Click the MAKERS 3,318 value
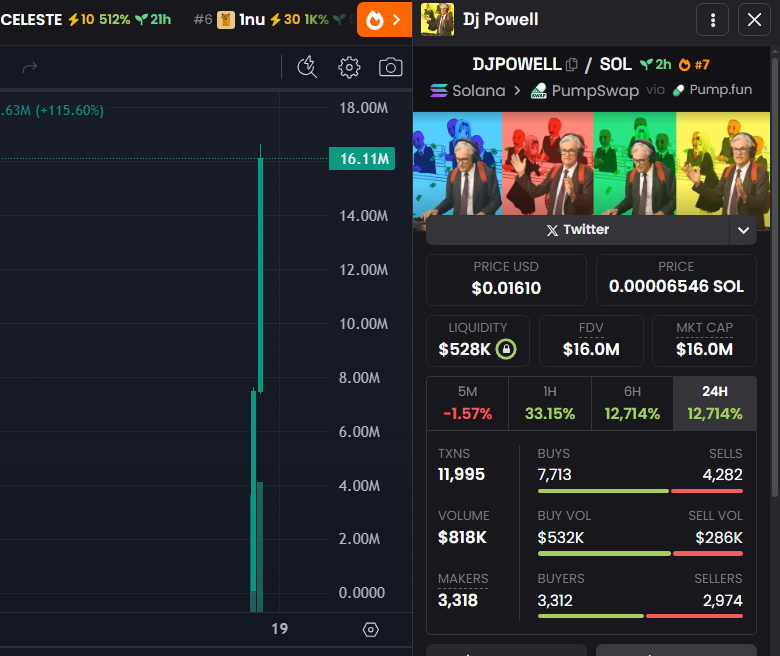This screenshot has height=656, width=780. point(458,600)
